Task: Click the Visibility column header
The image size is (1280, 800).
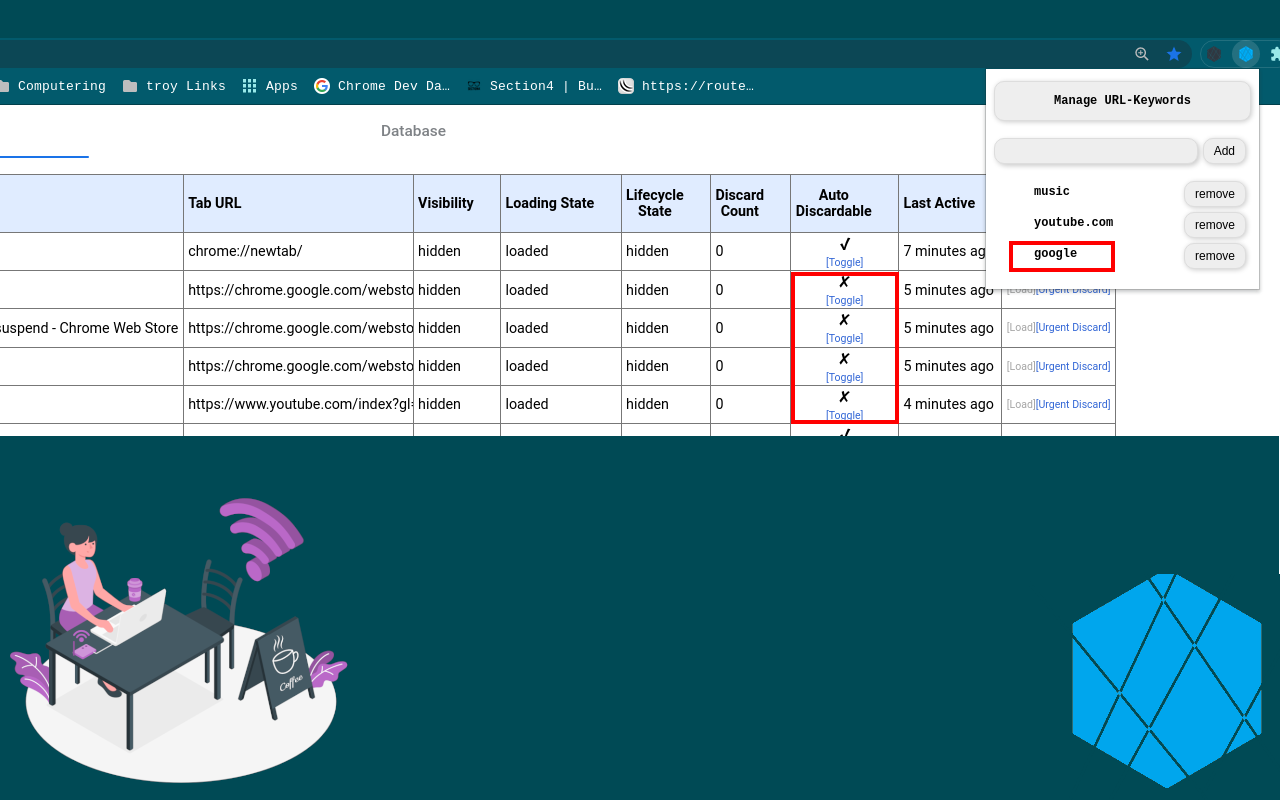Action: point(457,203)
